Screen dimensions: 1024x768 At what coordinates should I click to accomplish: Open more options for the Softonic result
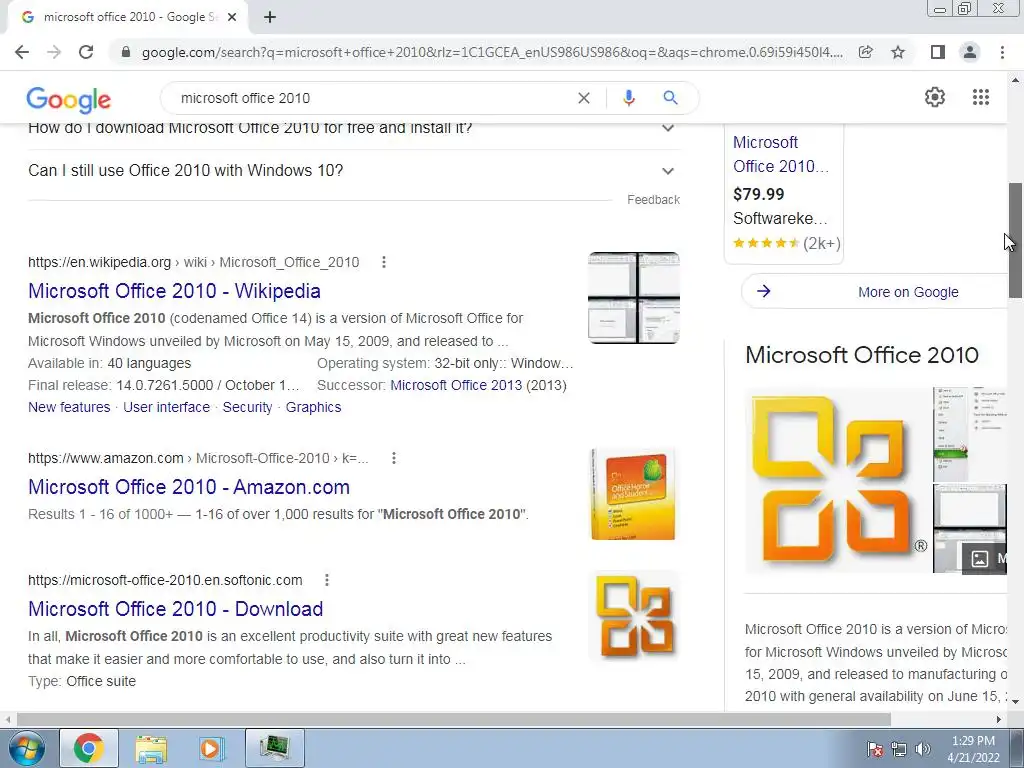327,580
